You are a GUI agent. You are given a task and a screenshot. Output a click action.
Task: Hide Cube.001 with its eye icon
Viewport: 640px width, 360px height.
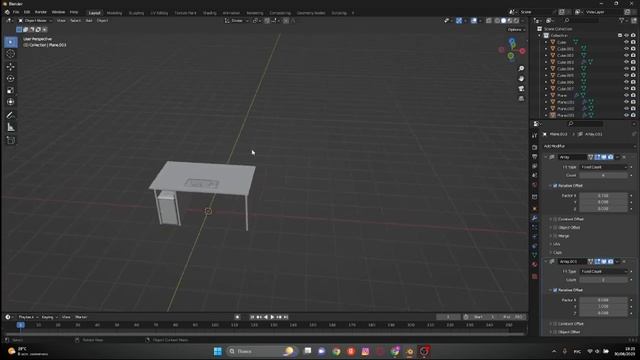pyautogui.click(x=627, y=49)
